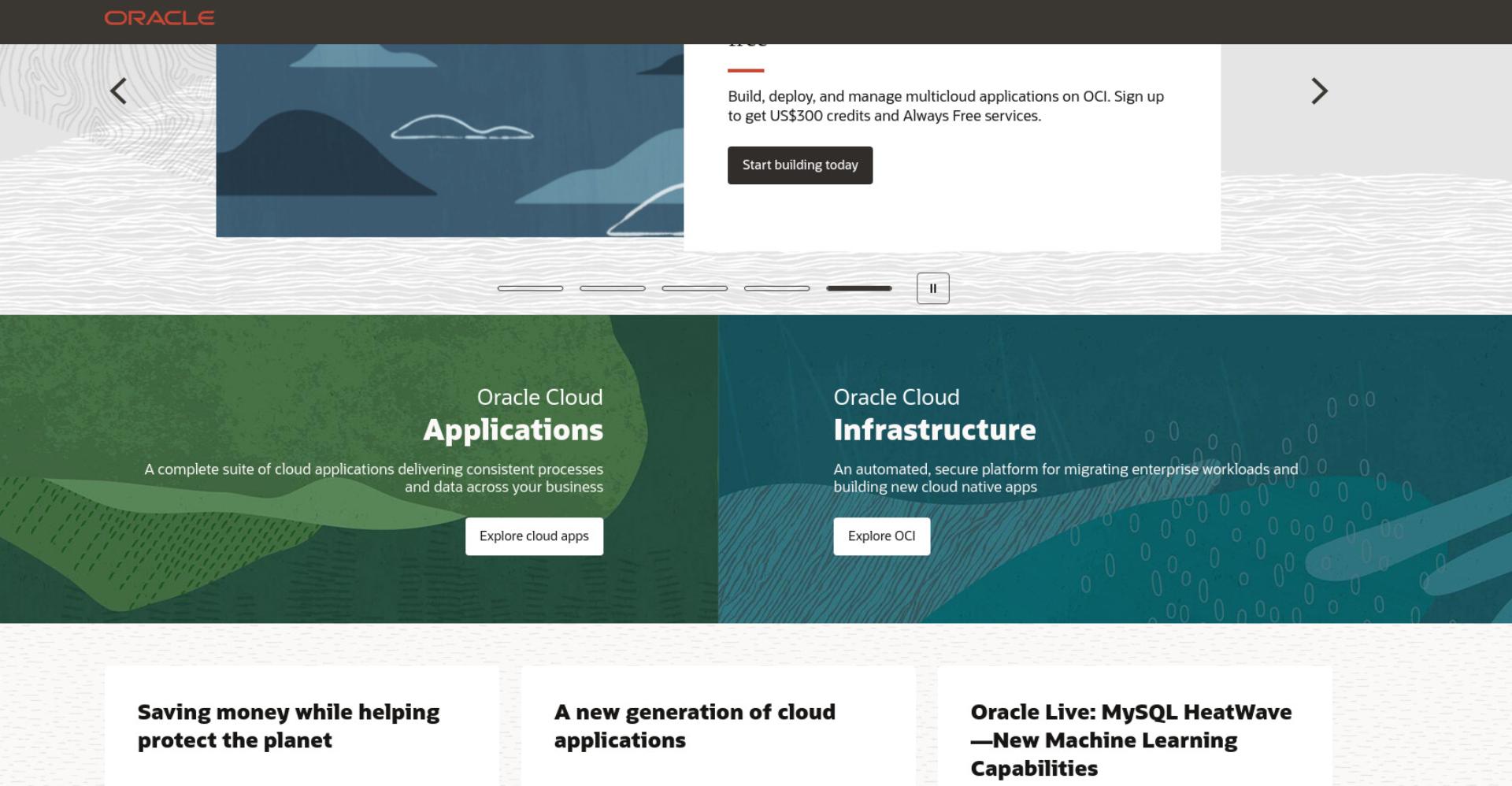This screenshot has height=786, width=1512.
Task: Click Explore cloud apps button
Action: (x=534, y=536)
